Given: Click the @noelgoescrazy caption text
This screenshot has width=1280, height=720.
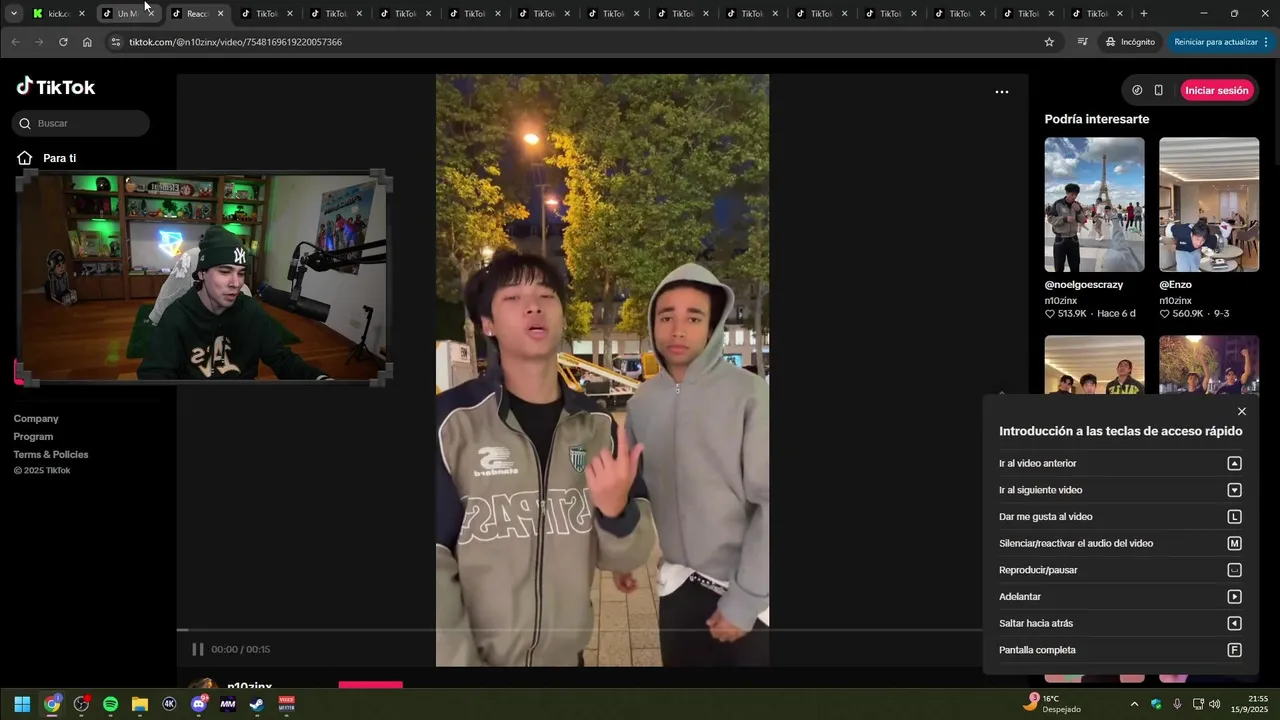Looking at the screenshot, I should (1084, 285).
